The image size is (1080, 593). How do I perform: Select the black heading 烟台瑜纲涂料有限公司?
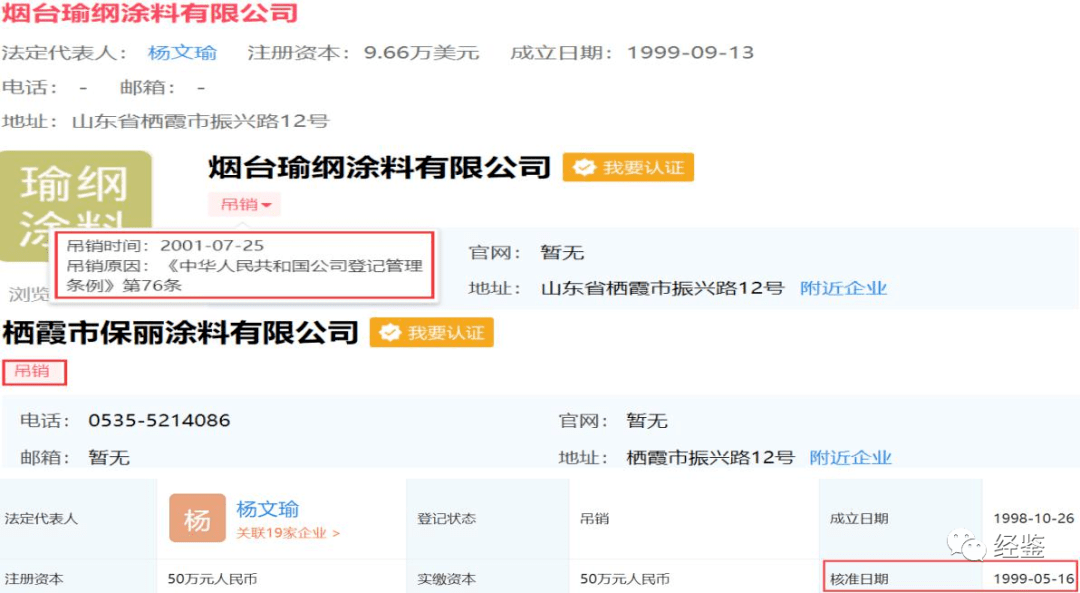[x=380, y=167]
